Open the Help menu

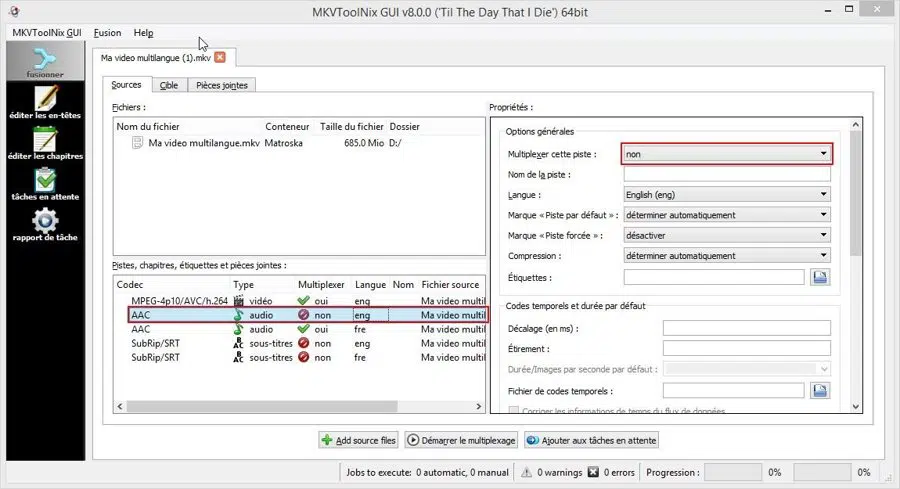143,33
